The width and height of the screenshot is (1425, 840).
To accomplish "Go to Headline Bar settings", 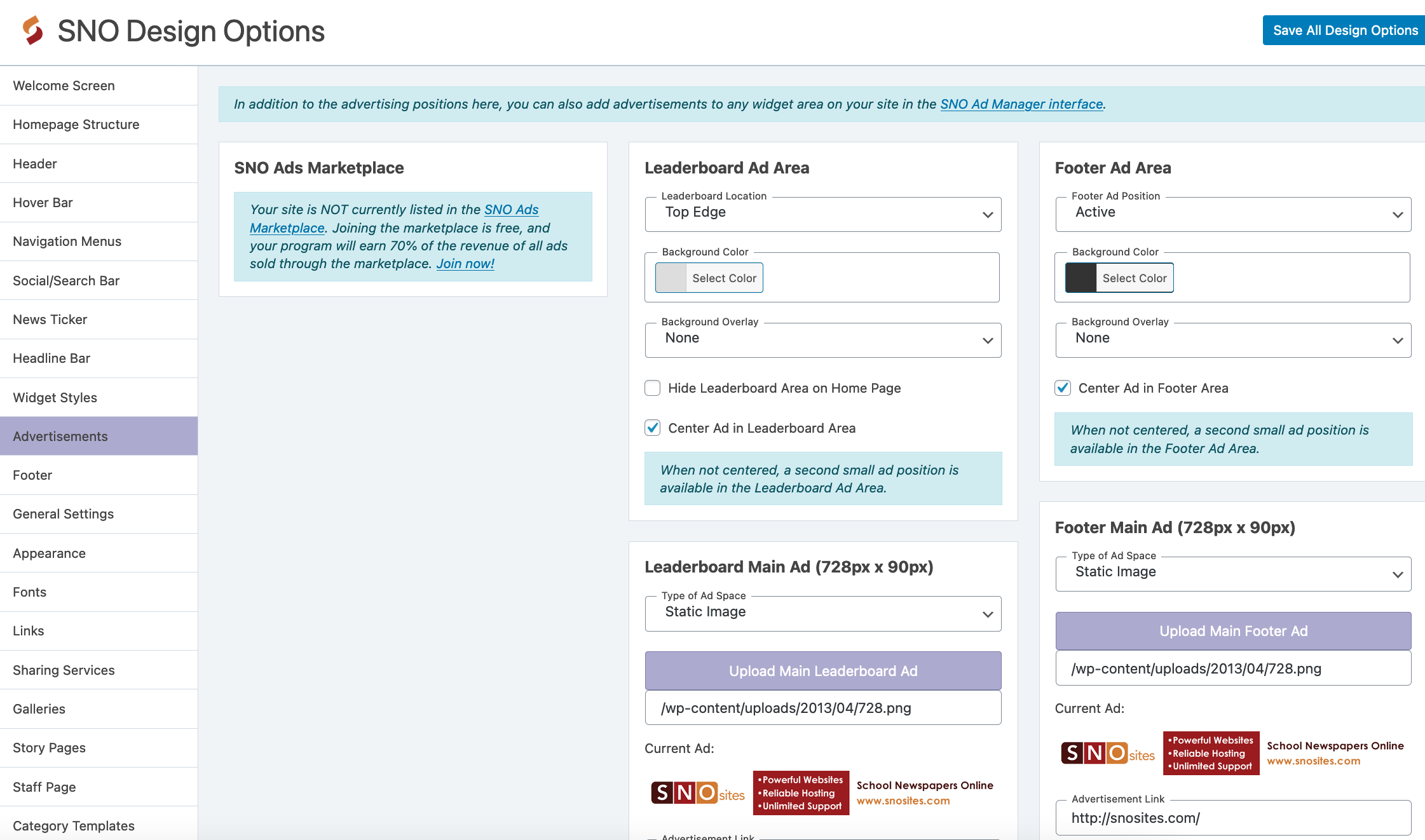I will pyautogui.click(x=99, y=358).
